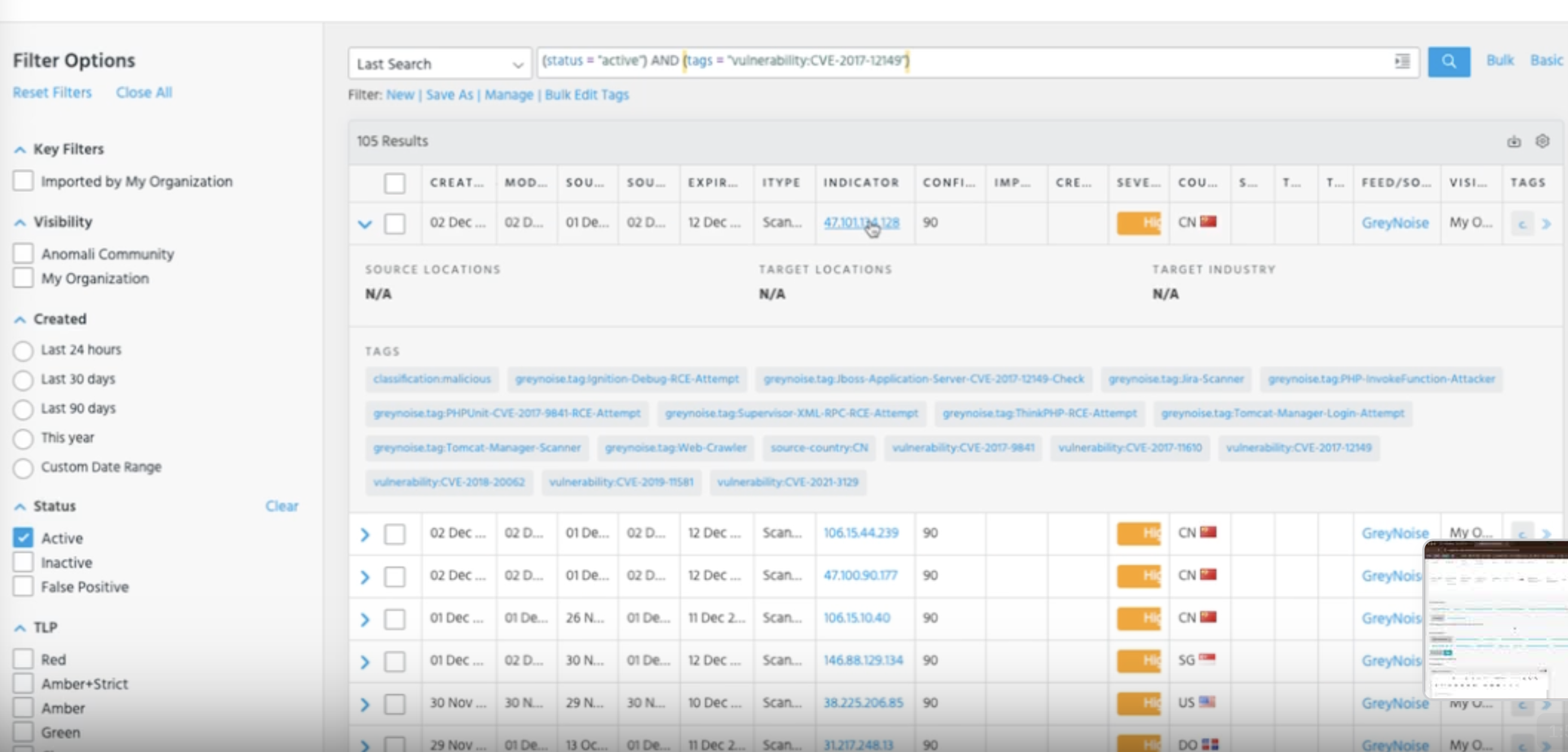This screenshot has width=1568, height=752.
Task: Click the export results icon
Action: point(1514,141)
